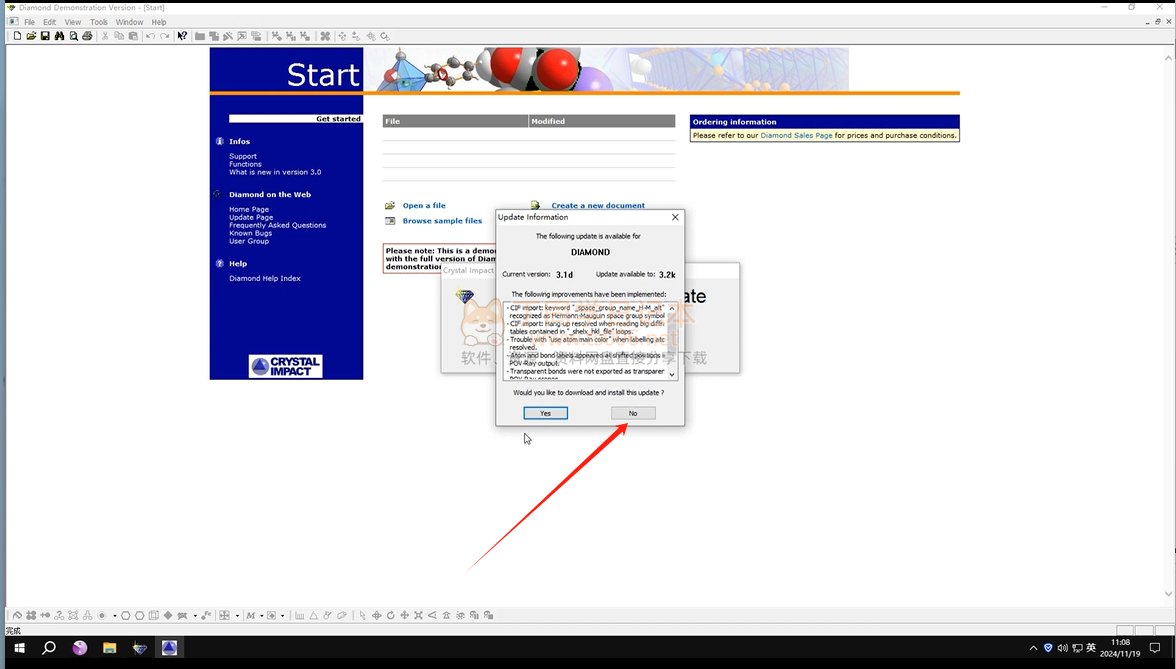Click the Print toolbar icon

click(87, 36)
